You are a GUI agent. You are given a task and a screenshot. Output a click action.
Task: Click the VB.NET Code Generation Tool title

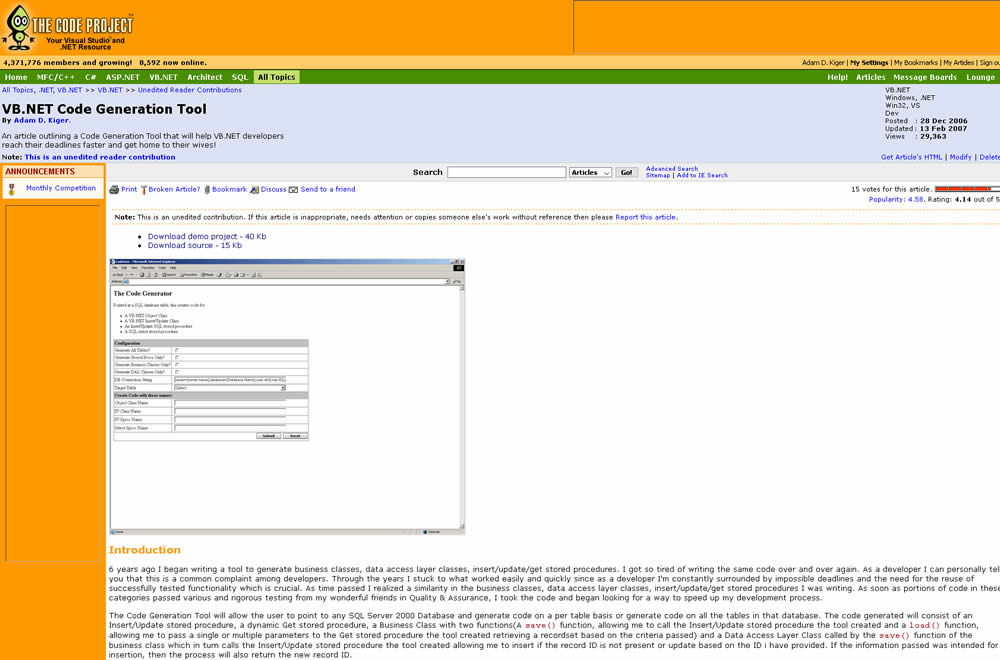tap(104, 109)
